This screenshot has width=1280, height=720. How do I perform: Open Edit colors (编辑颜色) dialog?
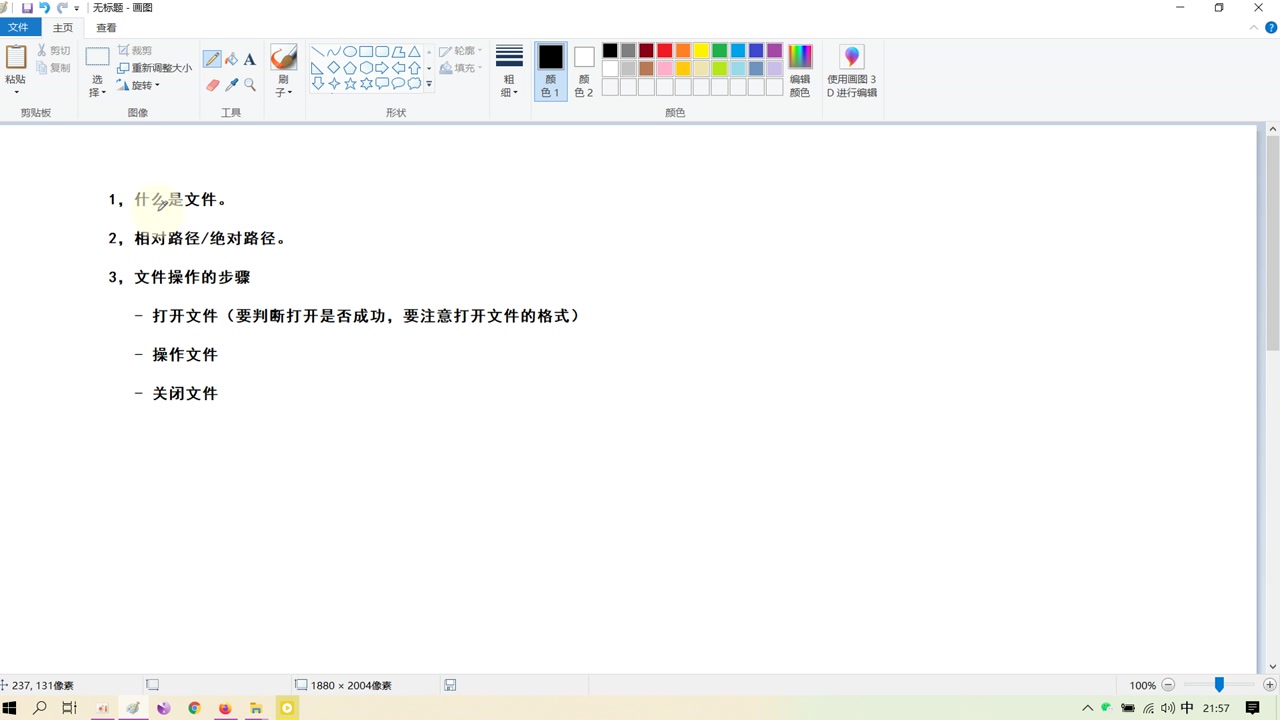click(x=800, y=70)
